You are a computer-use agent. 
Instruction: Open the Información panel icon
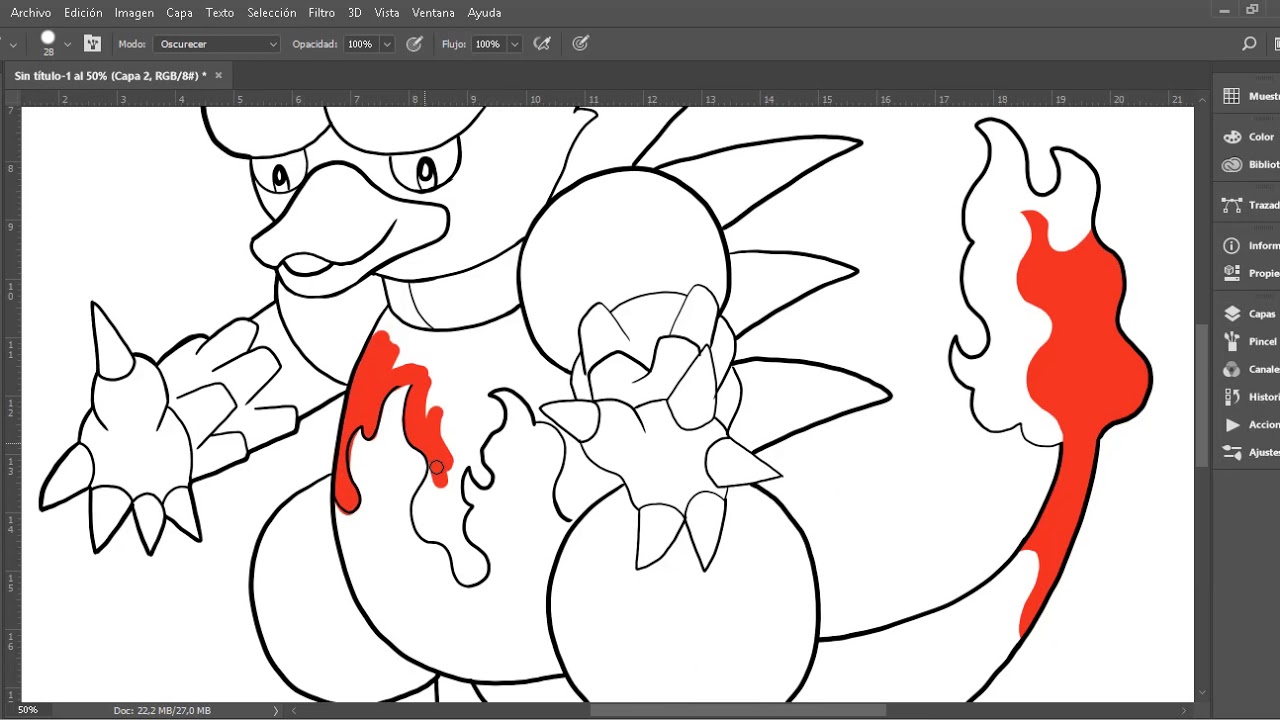(x=1232, y=245)
